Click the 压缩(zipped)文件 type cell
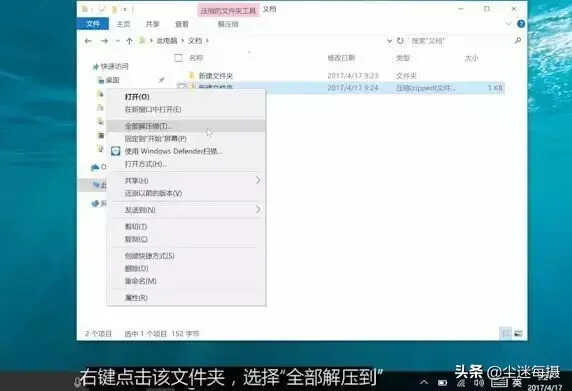 426,88
